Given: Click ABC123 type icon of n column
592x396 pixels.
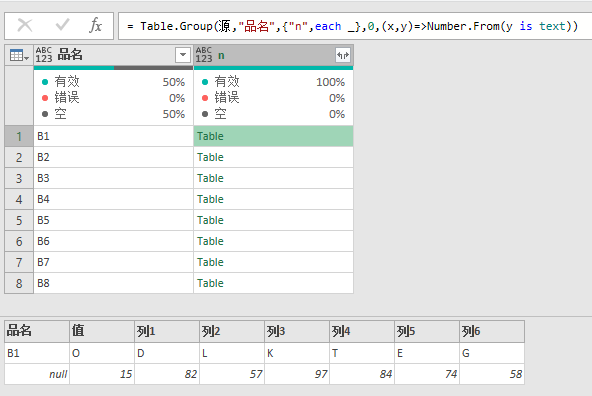Looking at the screenshot, I should coord(204,55).
